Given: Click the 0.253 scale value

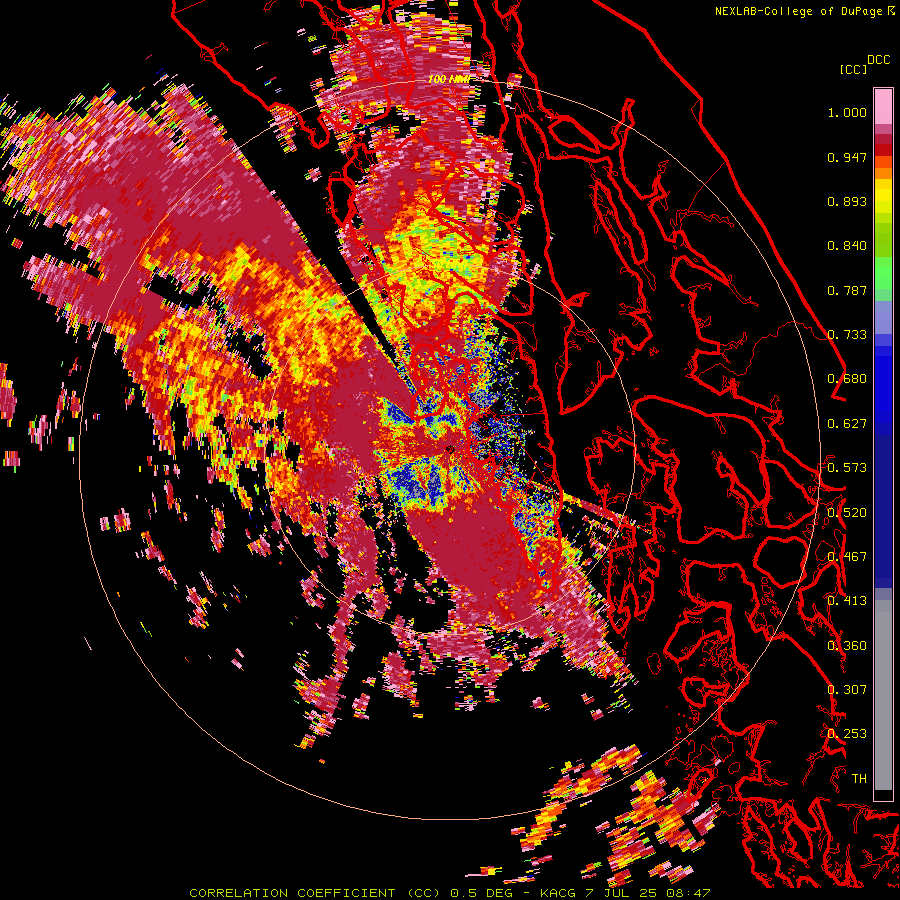Looking at the screenshot, I should [x=847, y=734].
